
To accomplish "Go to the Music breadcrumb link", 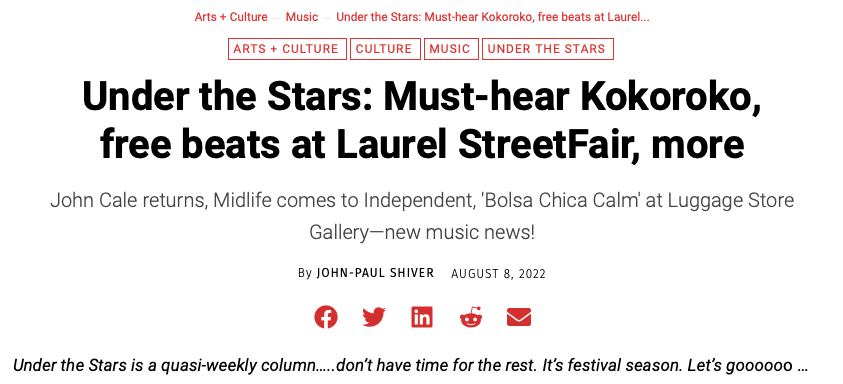I will tap(302, 17).
